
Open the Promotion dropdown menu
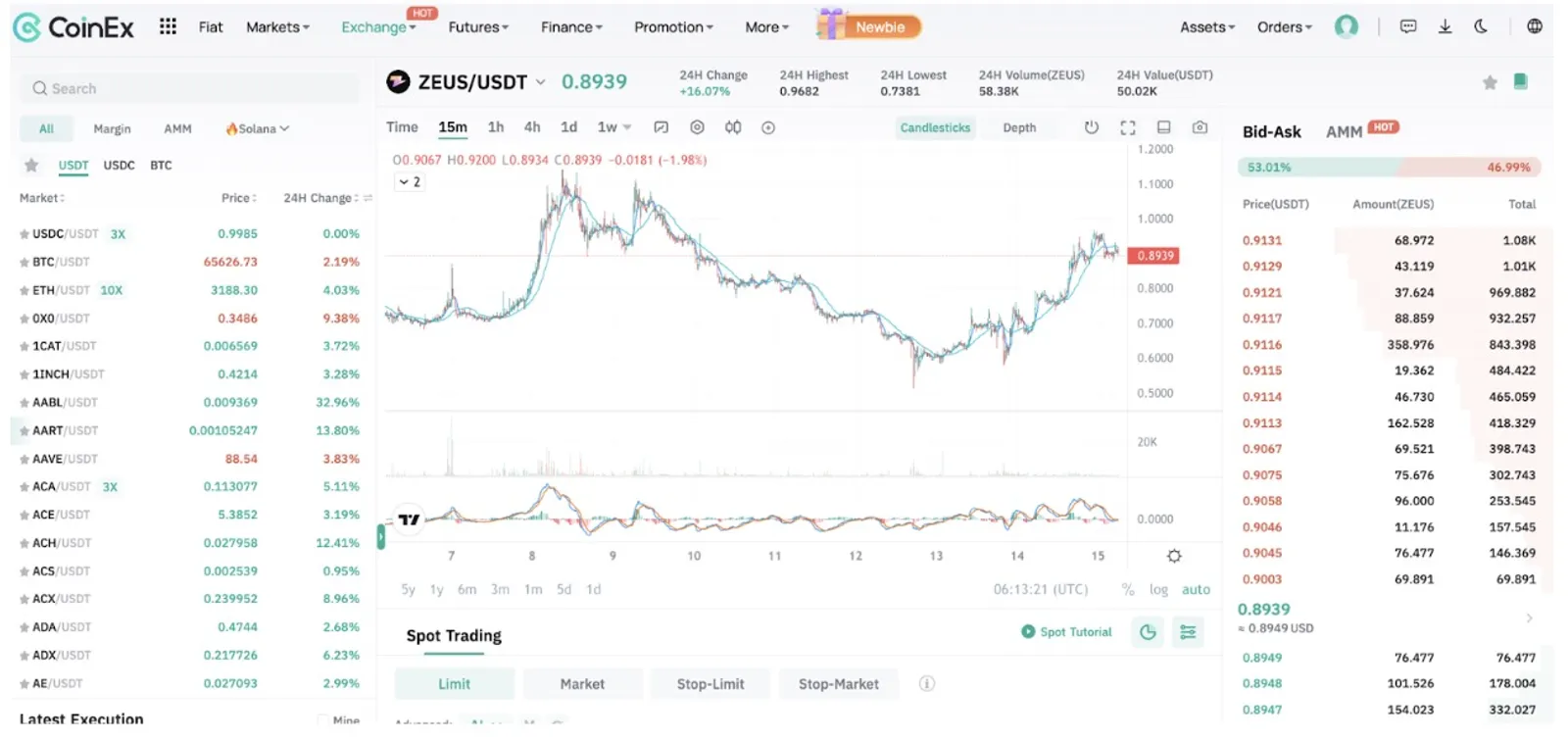(673, 27)
